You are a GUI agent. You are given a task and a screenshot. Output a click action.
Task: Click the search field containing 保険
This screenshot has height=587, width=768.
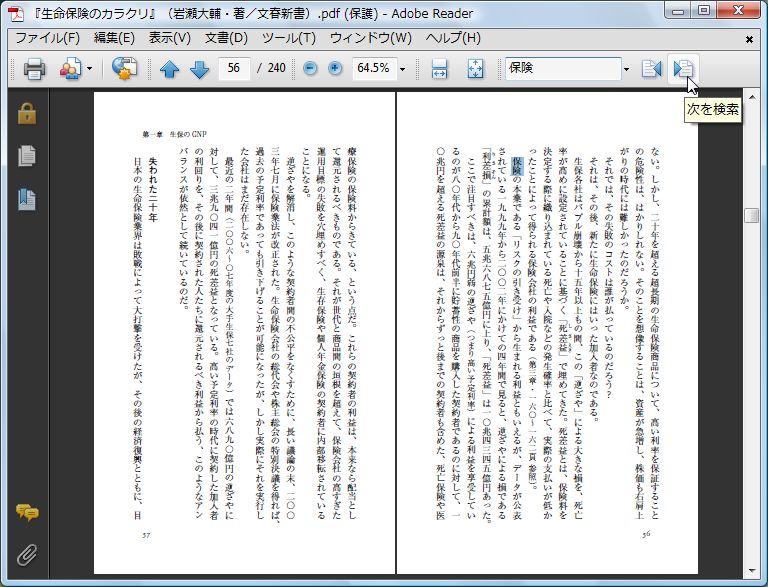[563, 68]
